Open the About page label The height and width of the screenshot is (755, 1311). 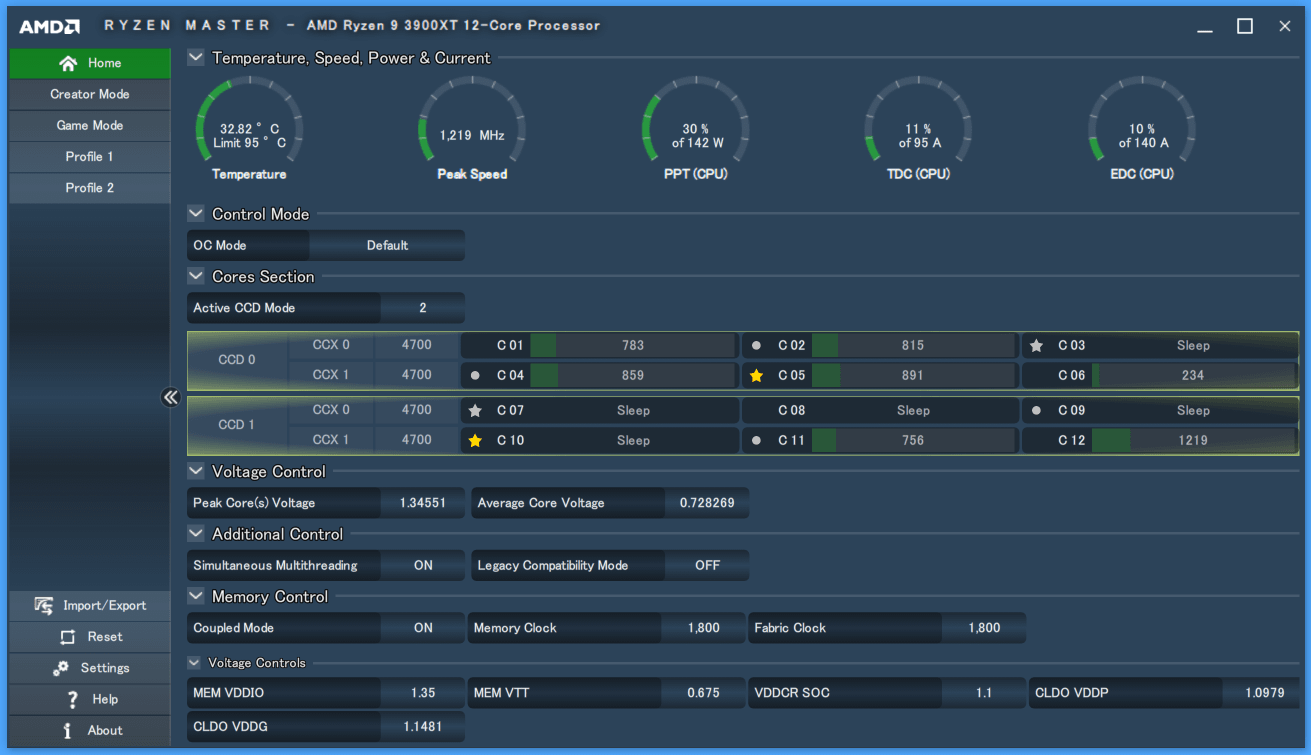pyautogui.click(x=105, y=730)
